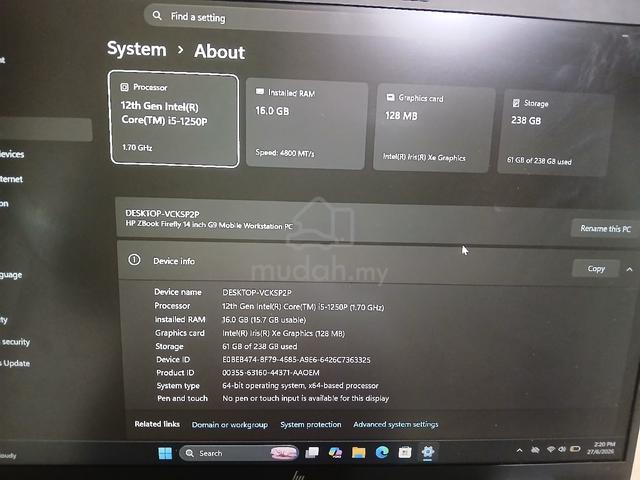Open Domain or workgroup link
This screenshot has height=480, width=640.
[x=230, y=425]
